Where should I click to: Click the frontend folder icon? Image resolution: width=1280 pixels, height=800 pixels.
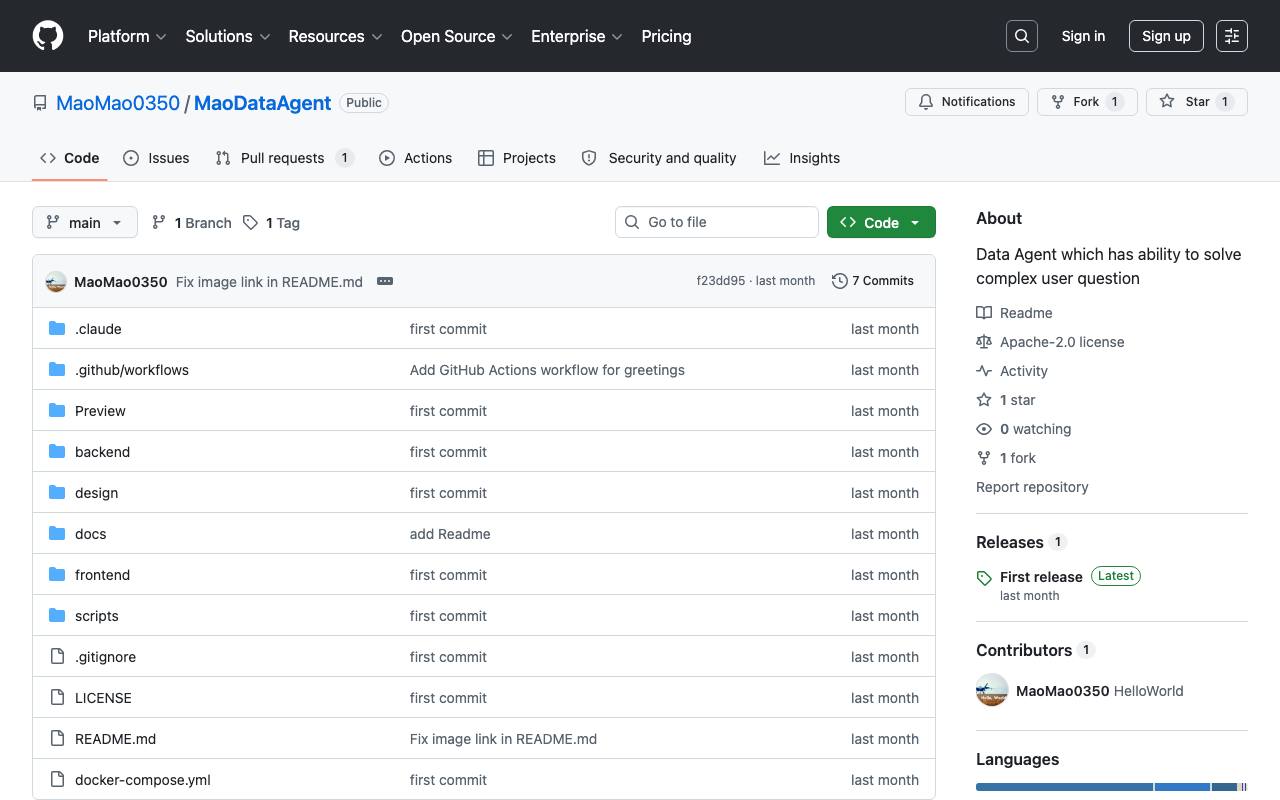click(x=57, y=574)
